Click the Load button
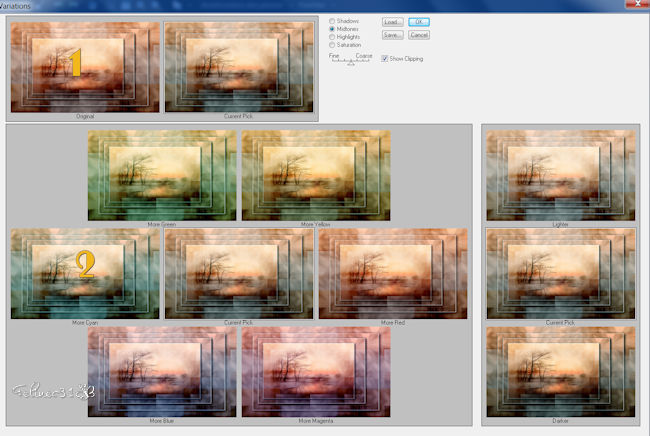This screenshot has height=436, width=650. [x=392, y=22]
